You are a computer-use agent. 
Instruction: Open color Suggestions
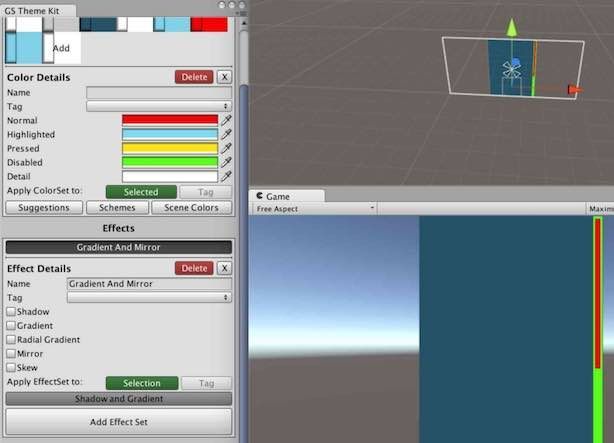44,208
